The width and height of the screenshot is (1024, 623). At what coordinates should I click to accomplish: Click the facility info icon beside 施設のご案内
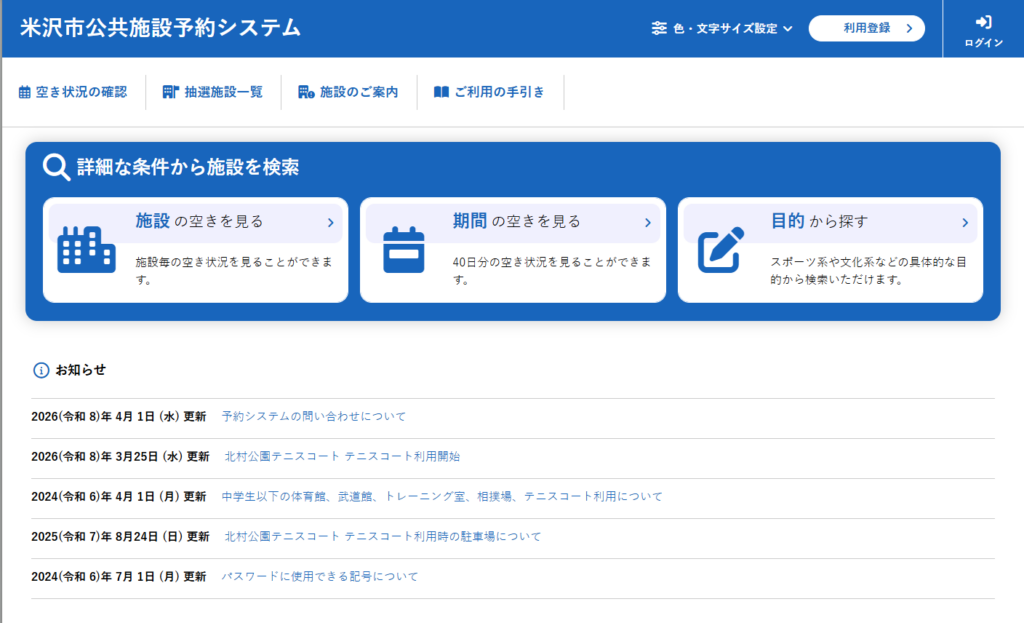pyautogui.click(x=306, y=92)
